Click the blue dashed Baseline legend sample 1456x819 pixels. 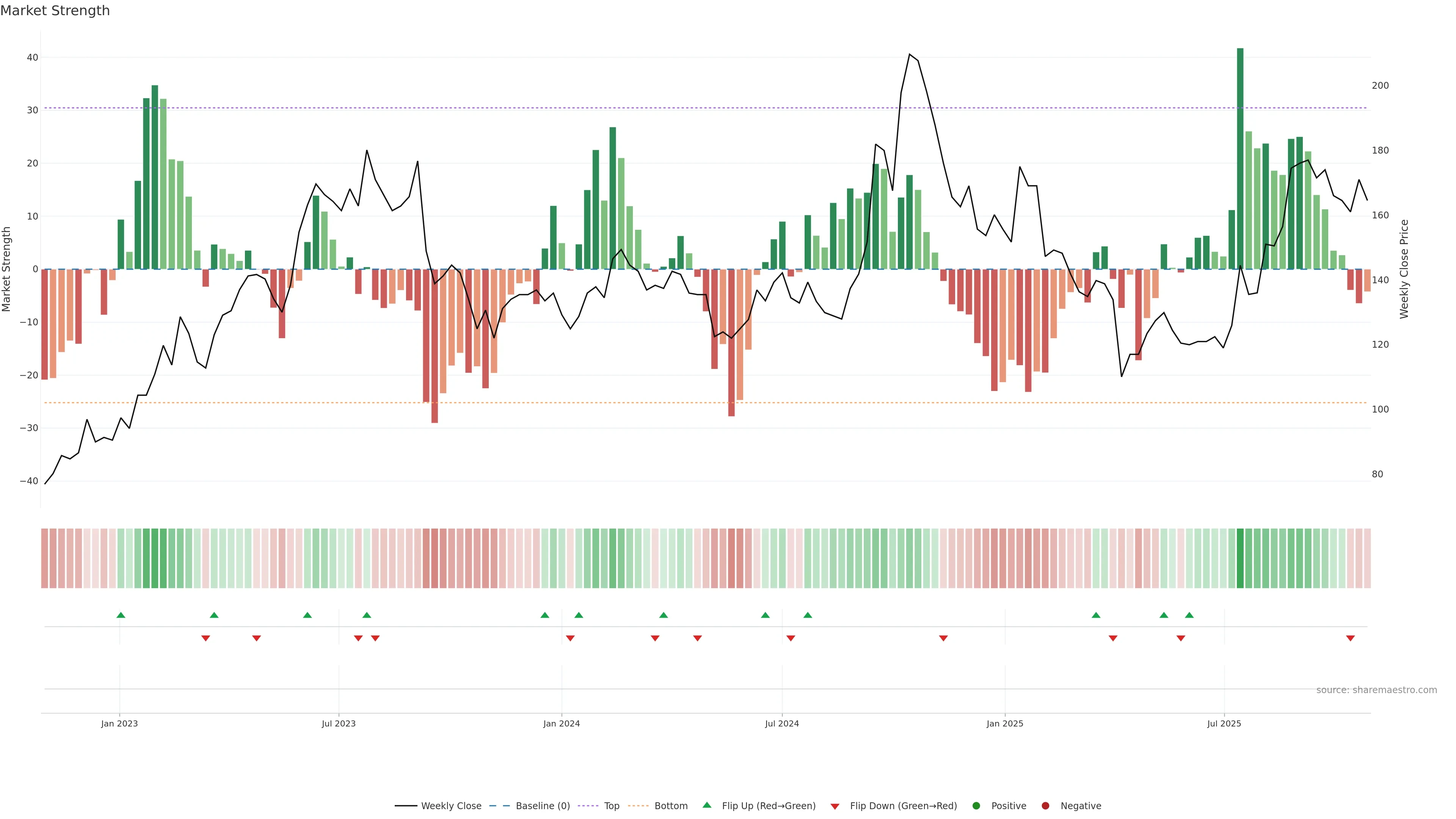499,806
